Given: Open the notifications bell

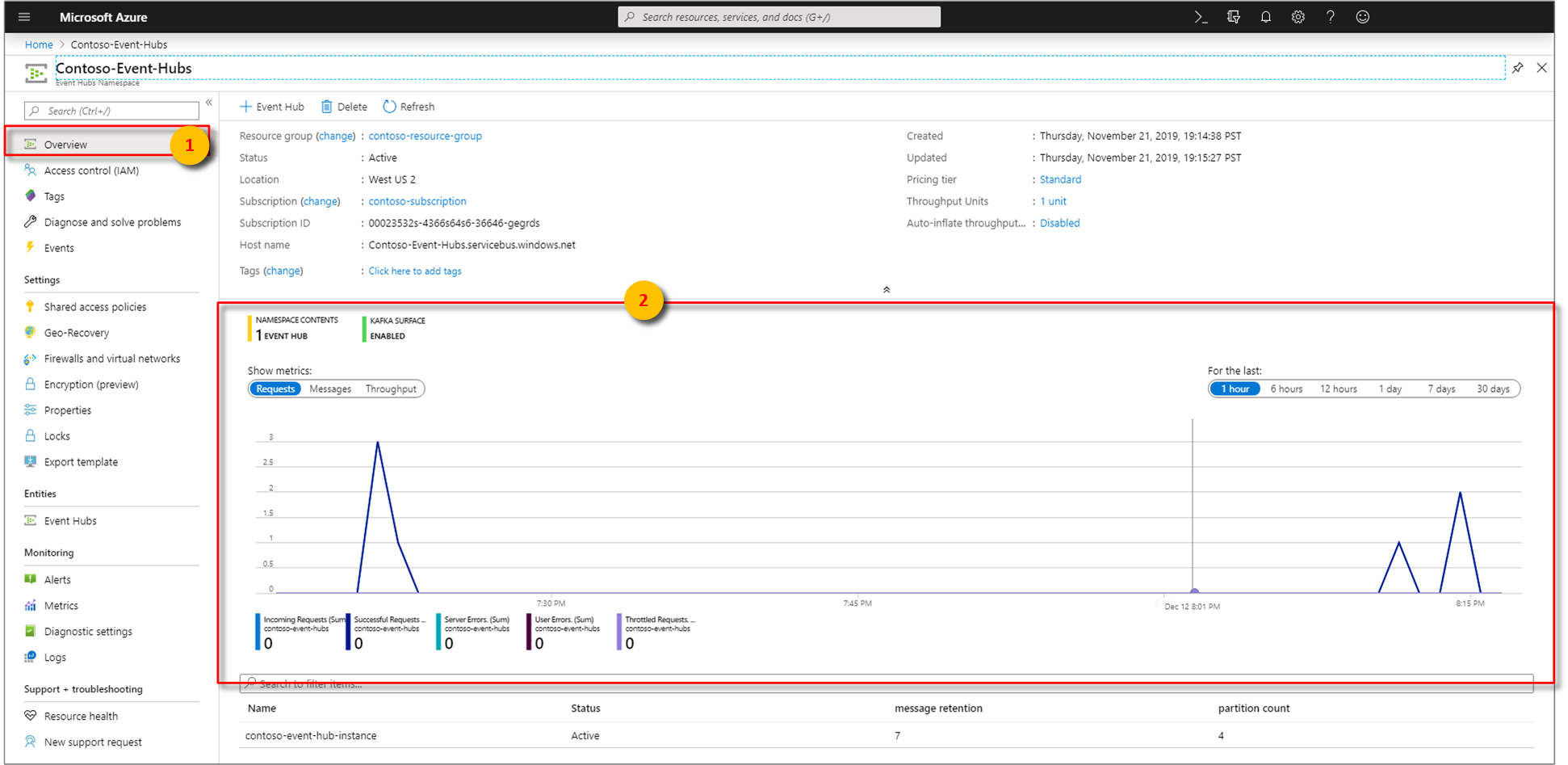Looking at the screenshot, I should 1265,16.
